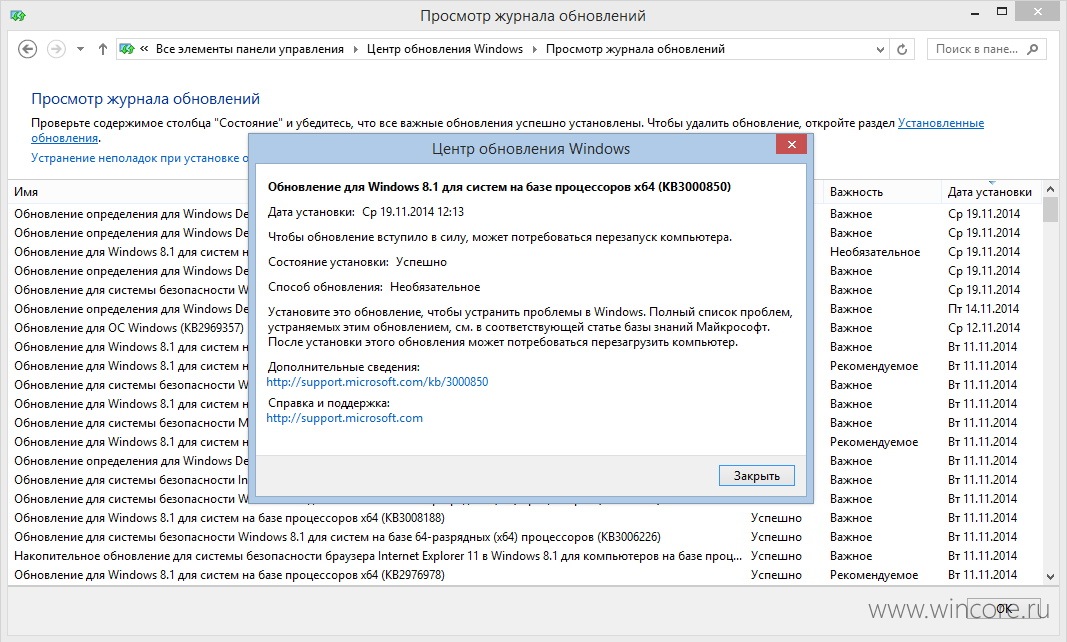Select the Internet Explorer 11 cumulative update row
The image size is (1067, 642).
524,556
